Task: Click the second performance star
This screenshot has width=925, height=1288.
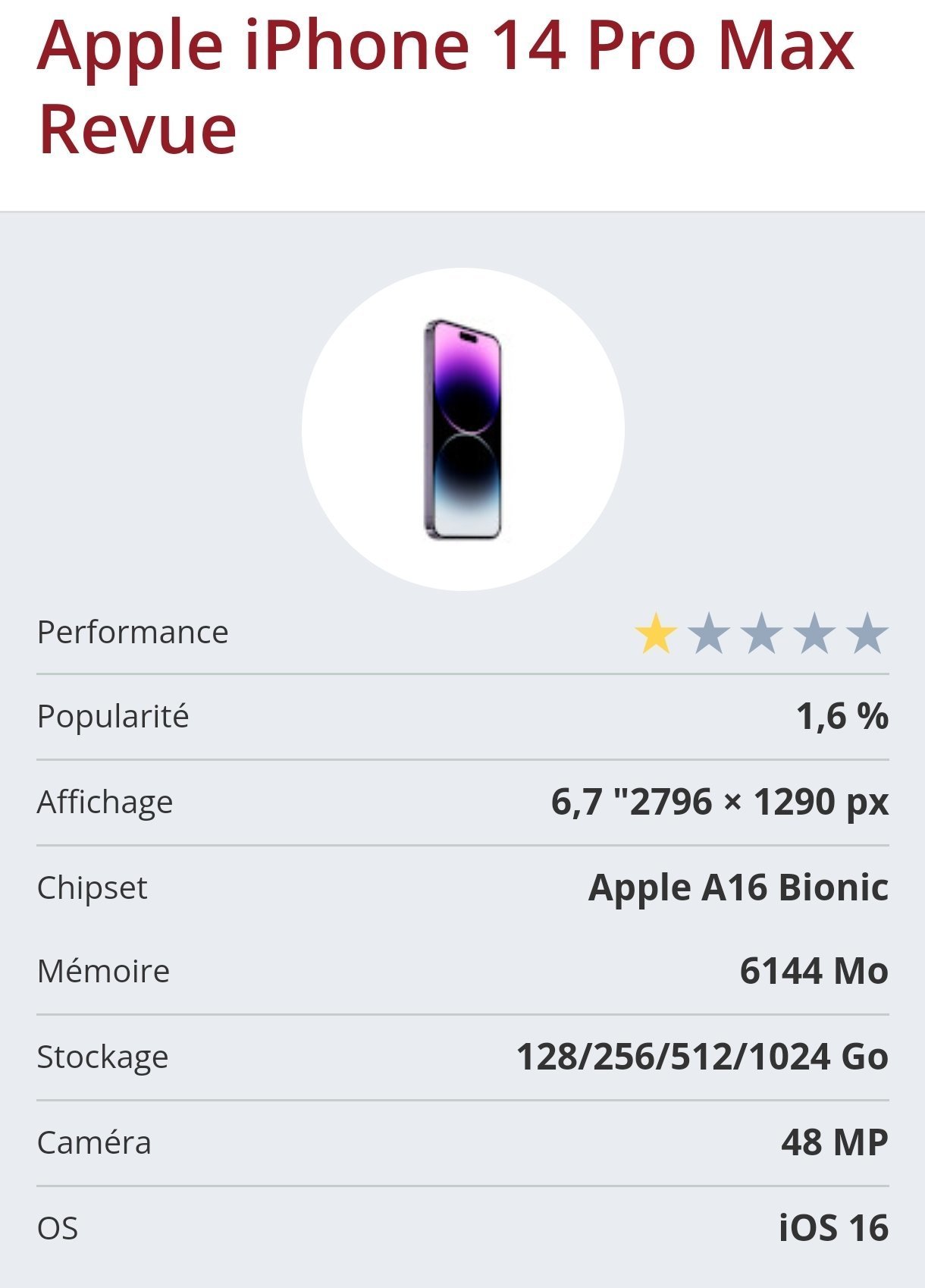Action: (x=709, y=634)
